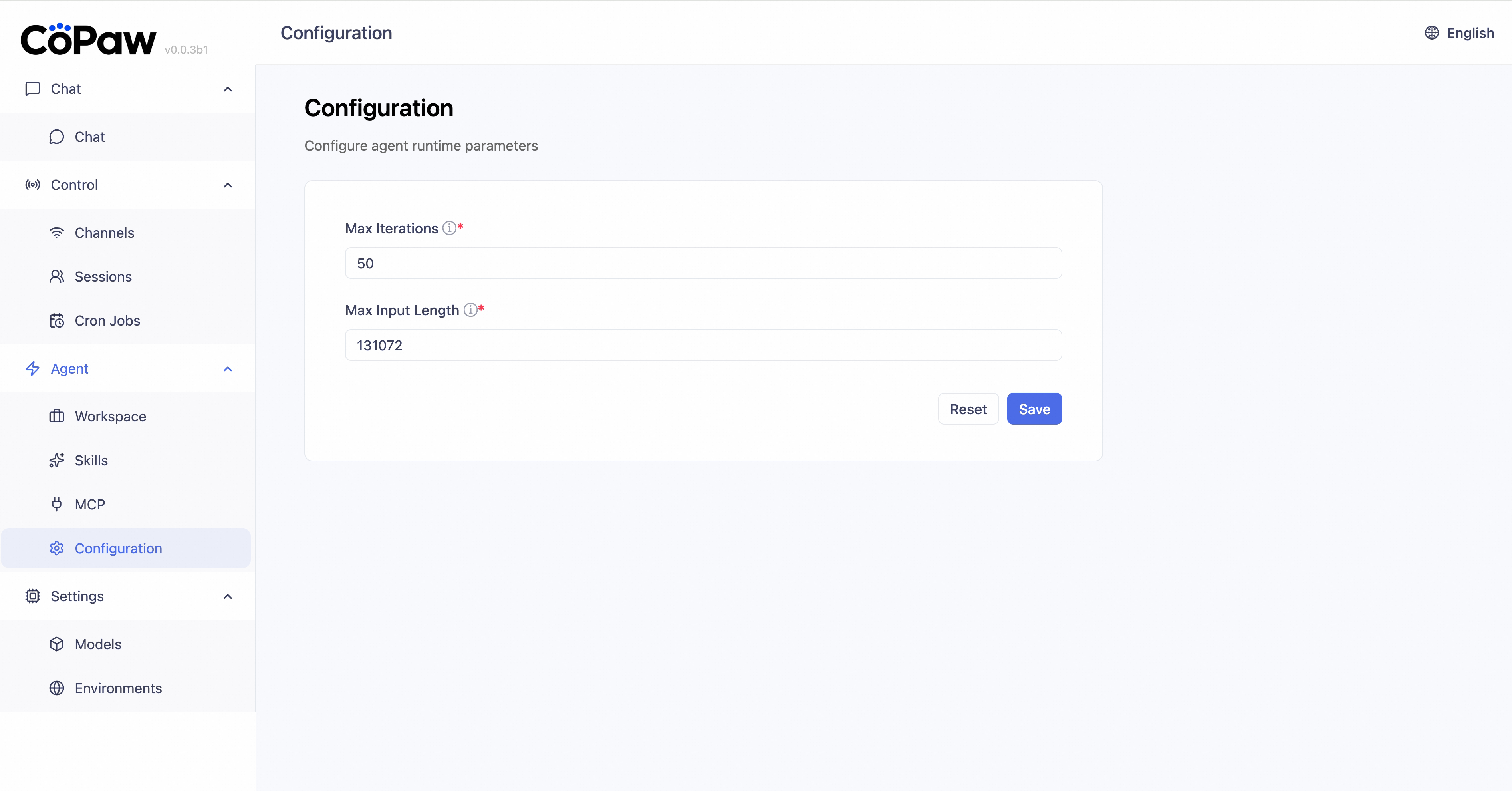Click the Cron Jobs calendar icon
1512x791 pixels.
(57, 321)
